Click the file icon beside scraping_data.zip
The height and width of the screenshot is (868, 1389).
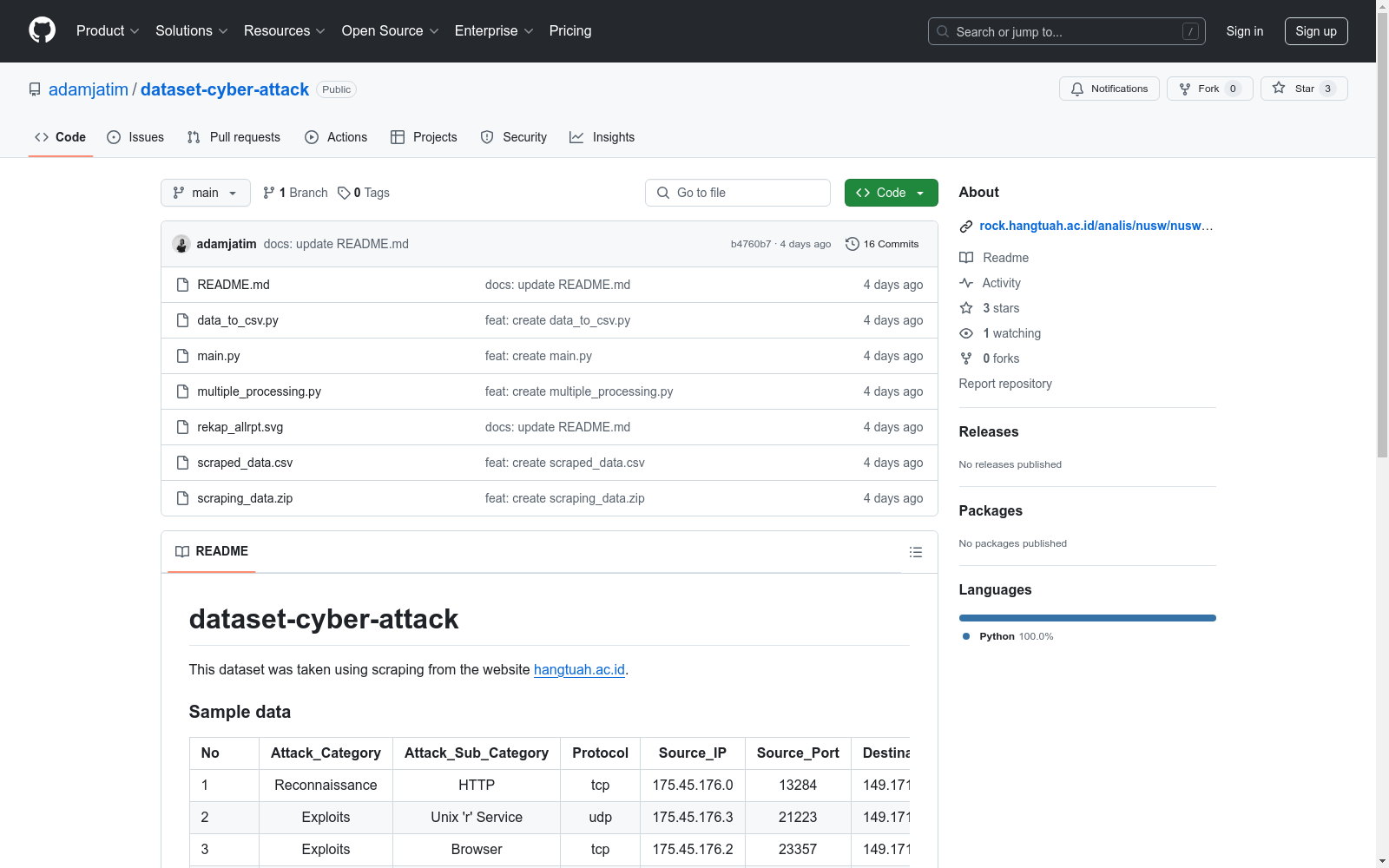(x=182, y=498)
